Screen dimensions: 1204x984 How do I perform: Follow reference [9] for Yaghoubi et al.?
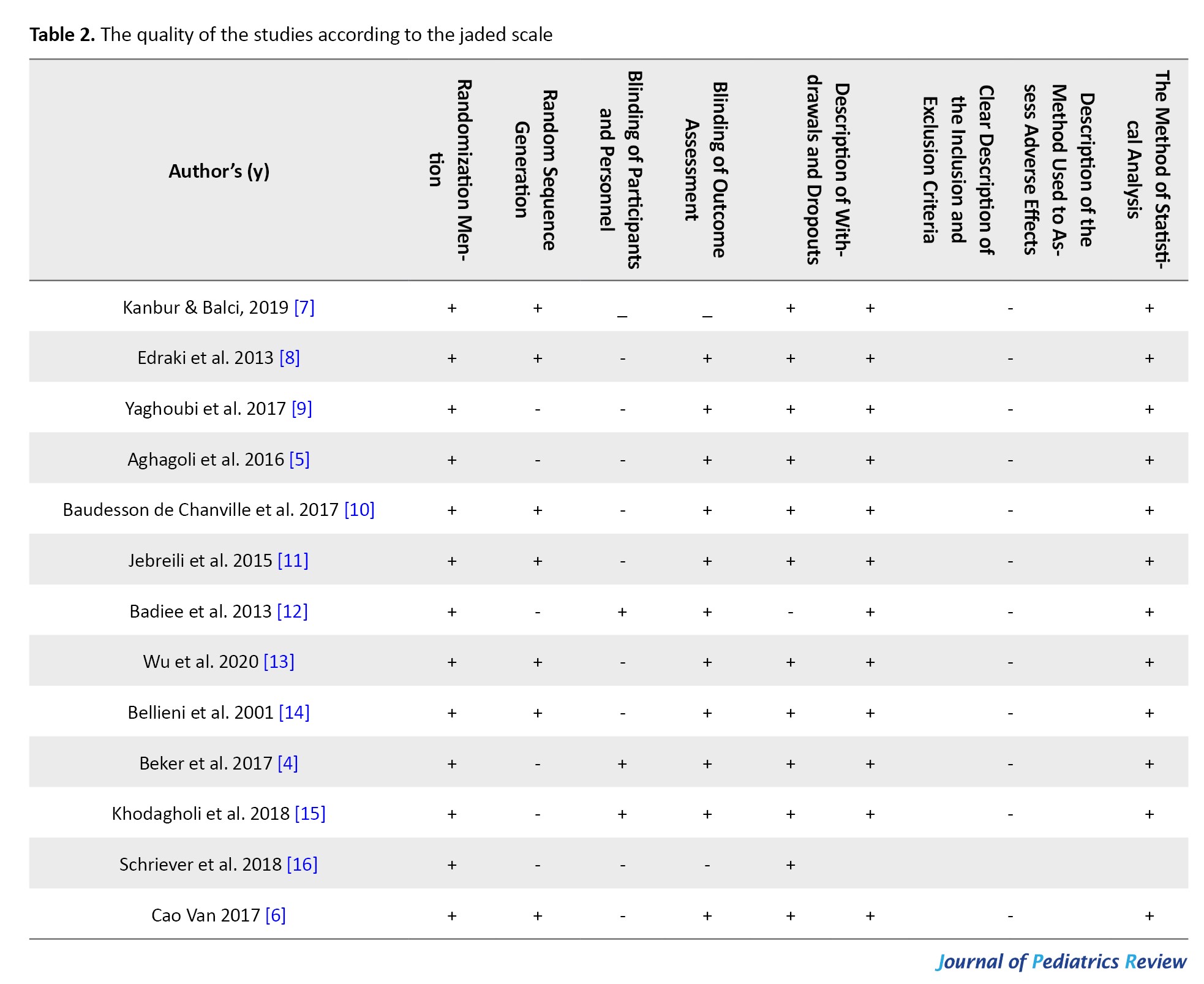302,408
